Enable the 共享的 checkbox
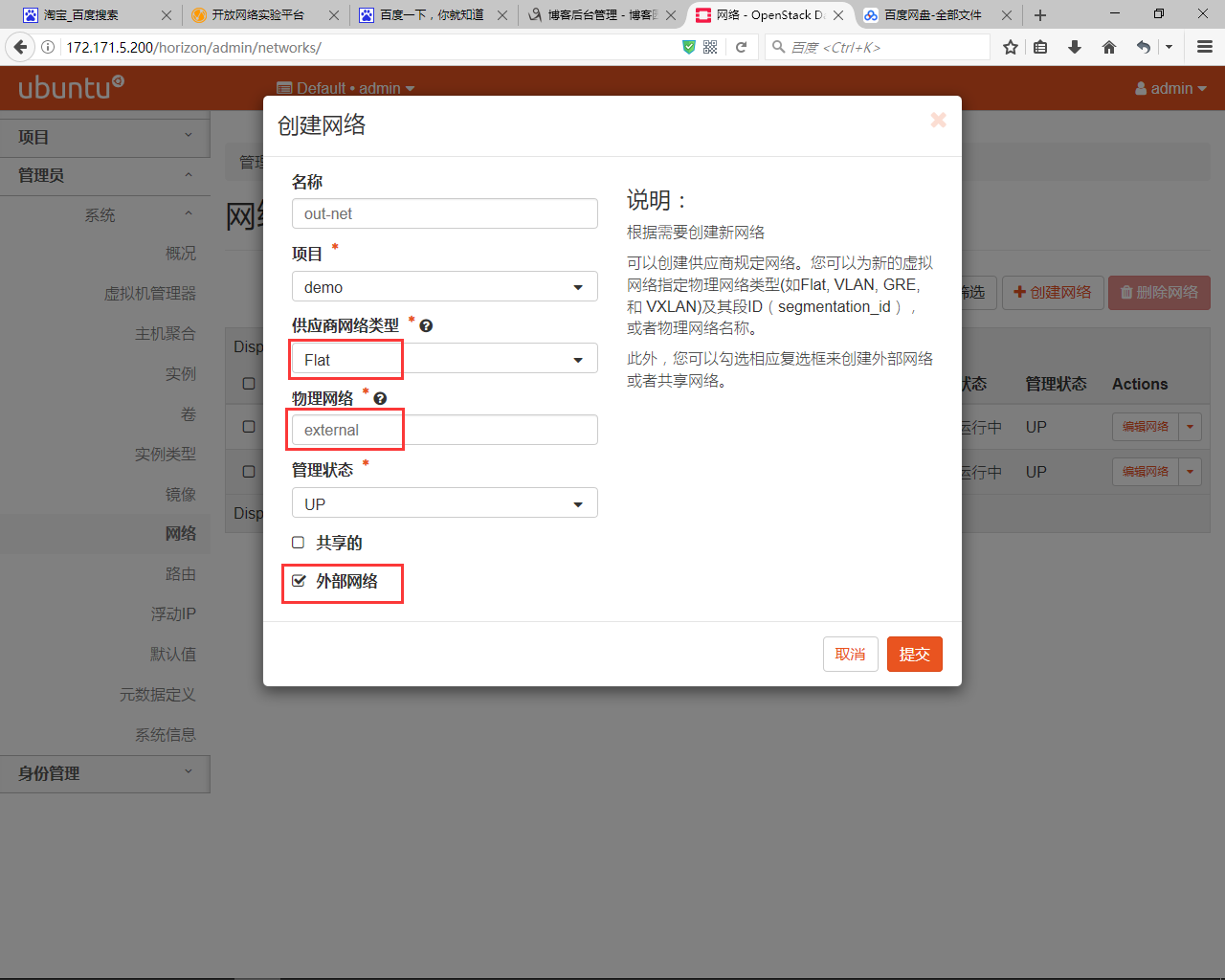 point(299,543)
